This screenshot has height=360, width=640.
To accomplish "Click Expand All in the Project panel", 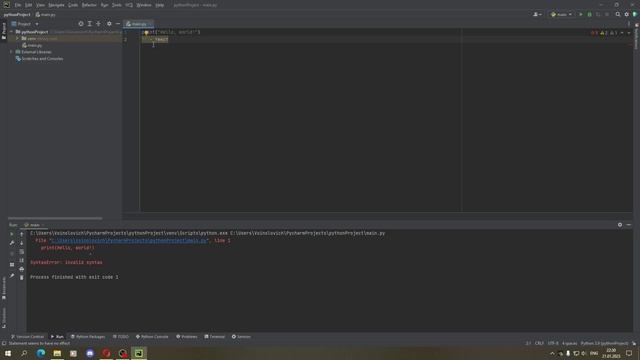I will (x=90, y=24).
